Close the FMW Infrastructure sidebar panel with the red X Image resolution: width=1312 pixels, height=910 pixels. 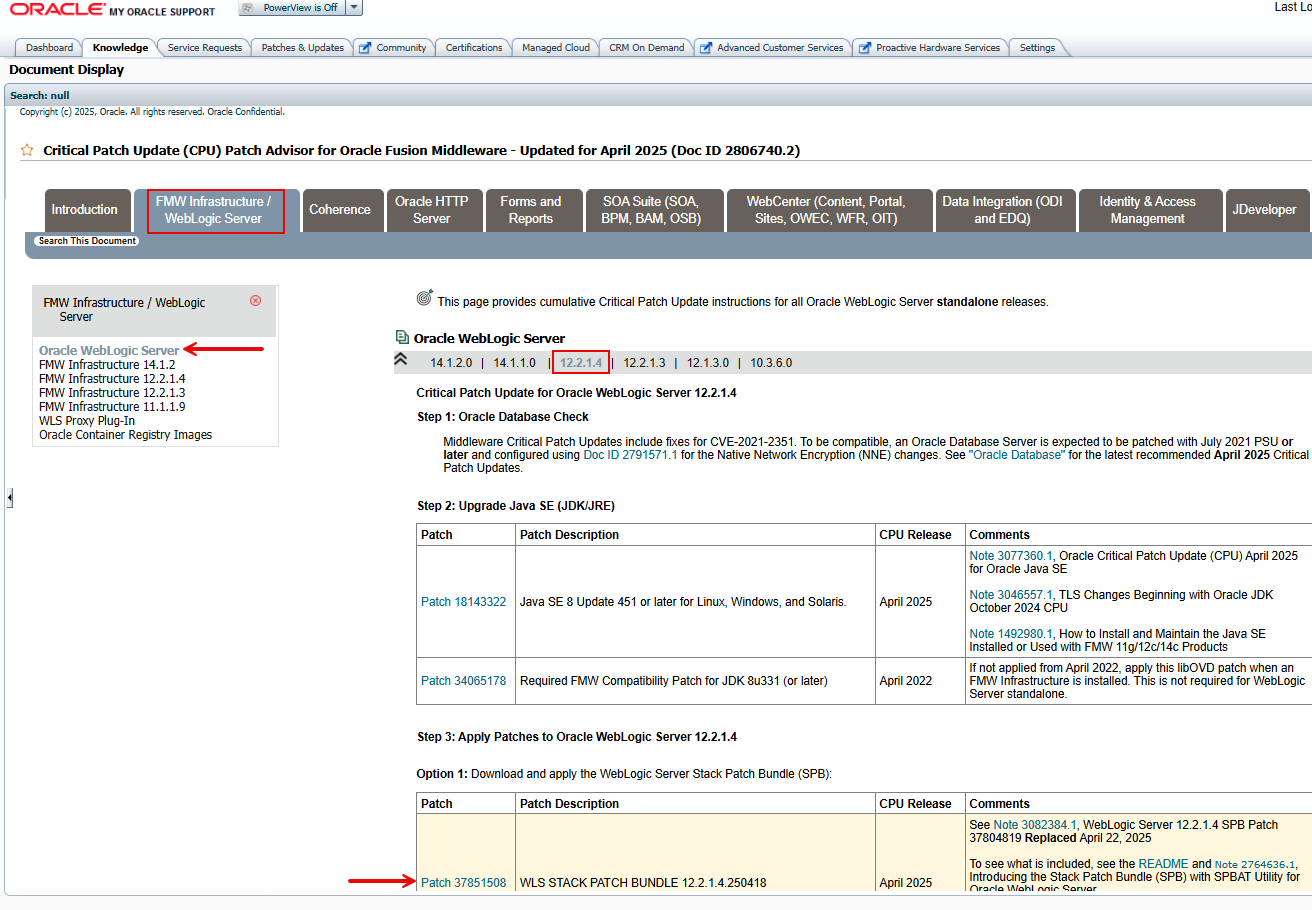click(255, 300)
